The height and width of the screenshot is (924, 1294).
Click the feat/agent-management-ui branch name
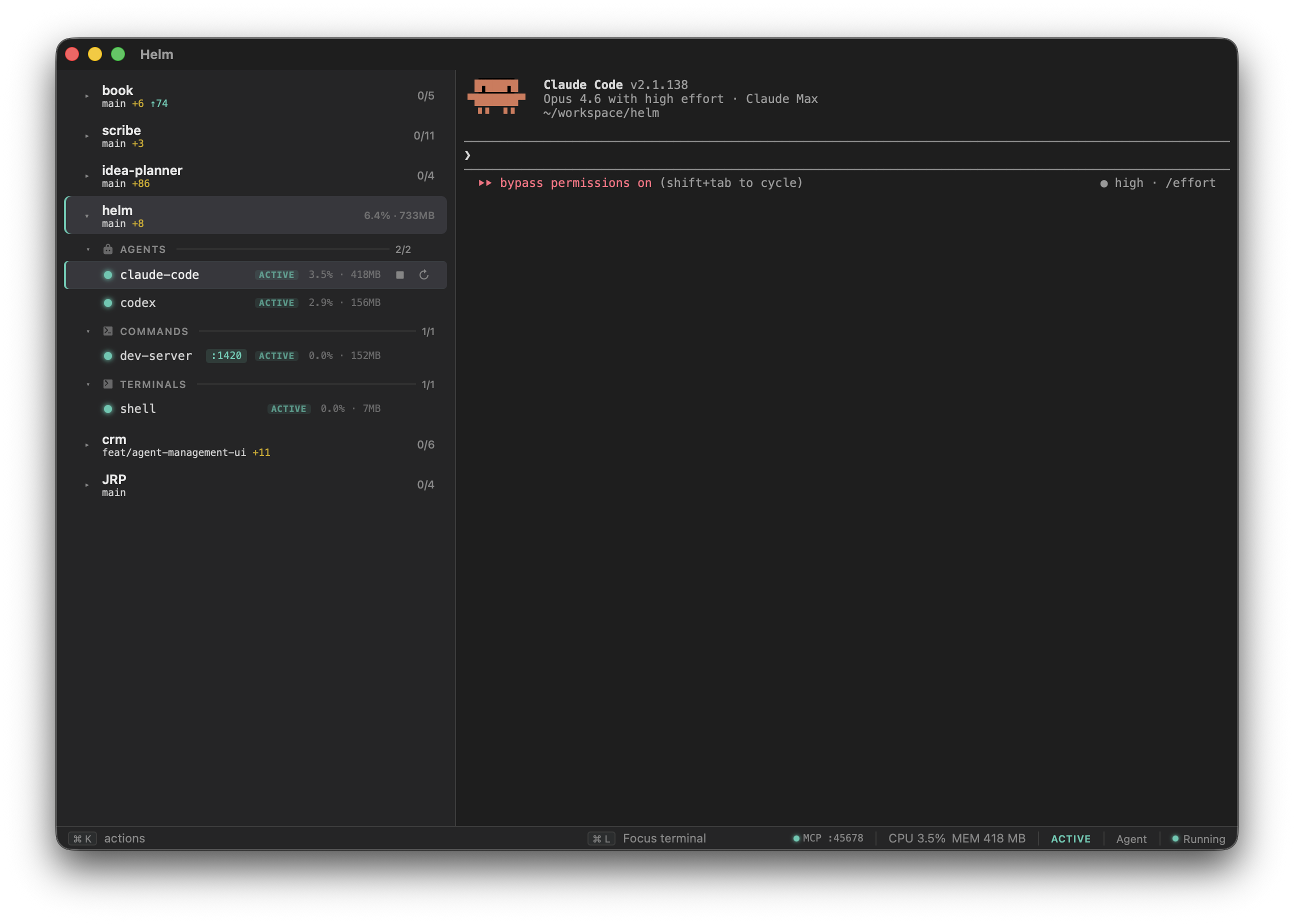[174, 452]
